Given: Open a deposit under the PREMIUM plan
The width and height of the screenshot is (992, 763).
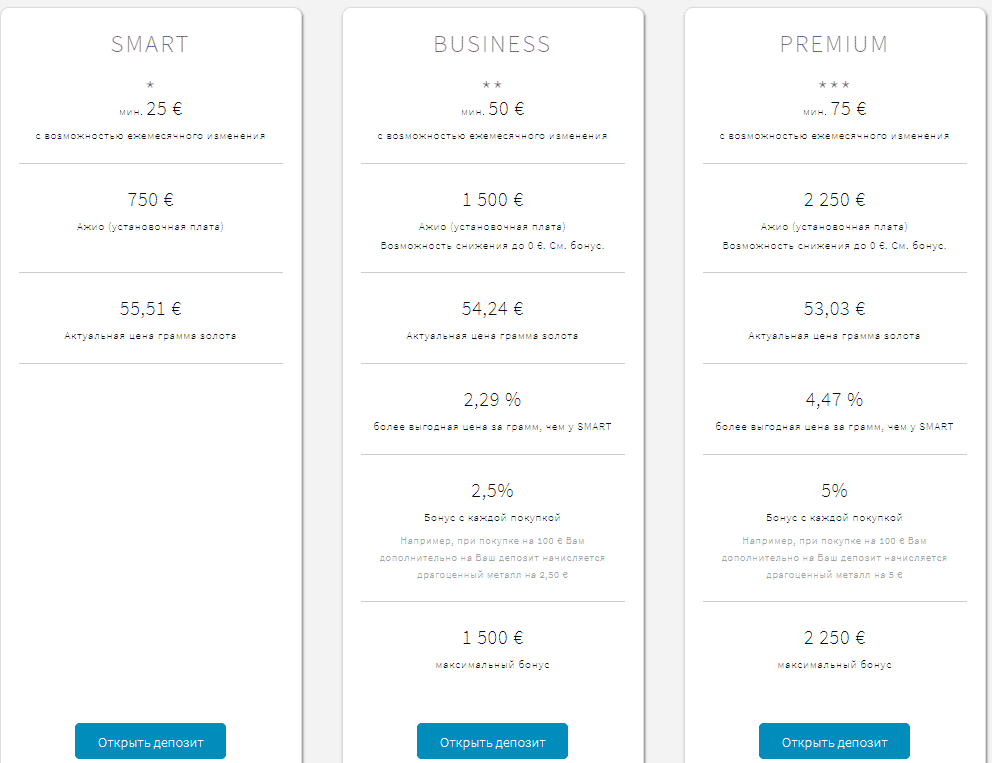Looking at the screenshot, I should 834,741.
